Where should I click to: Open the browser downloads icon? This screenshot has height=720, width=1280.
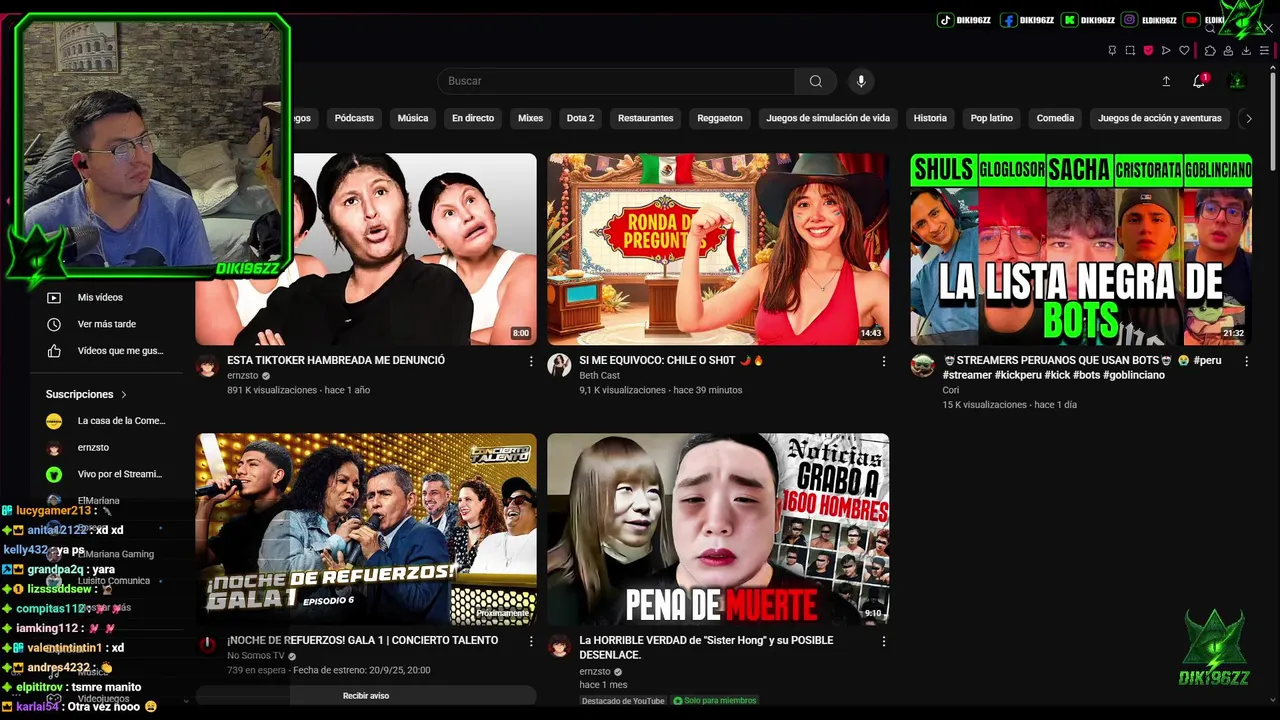pyautogui.click(x=1246, y=50)
